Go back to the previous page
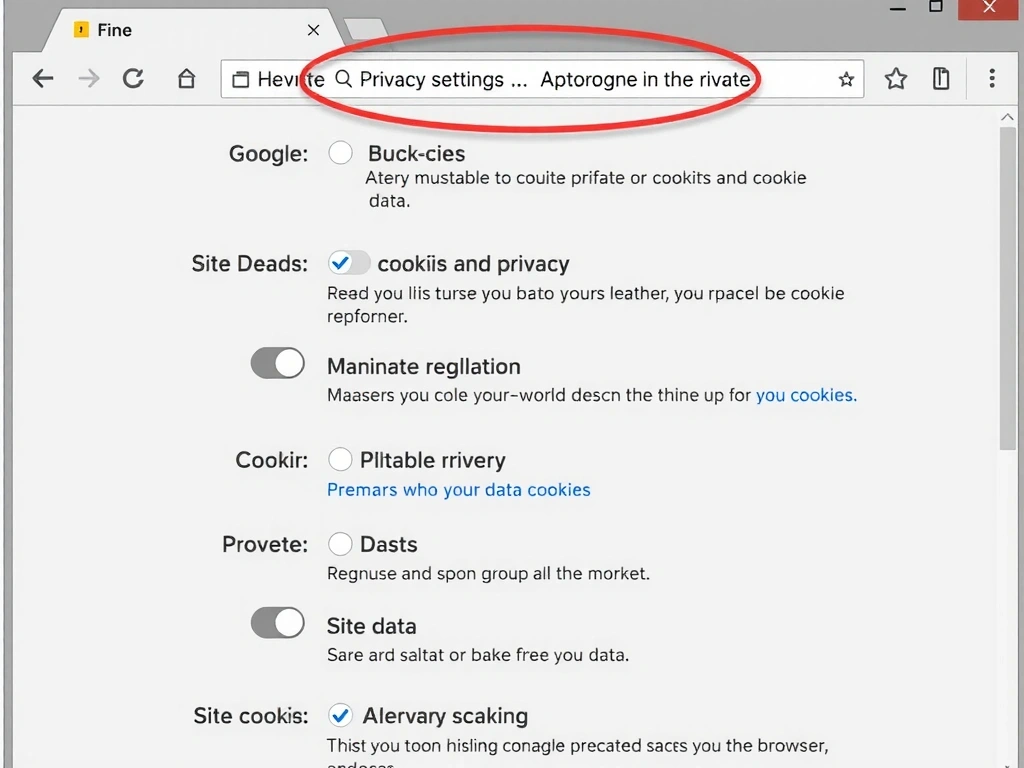 coord(43,79)
